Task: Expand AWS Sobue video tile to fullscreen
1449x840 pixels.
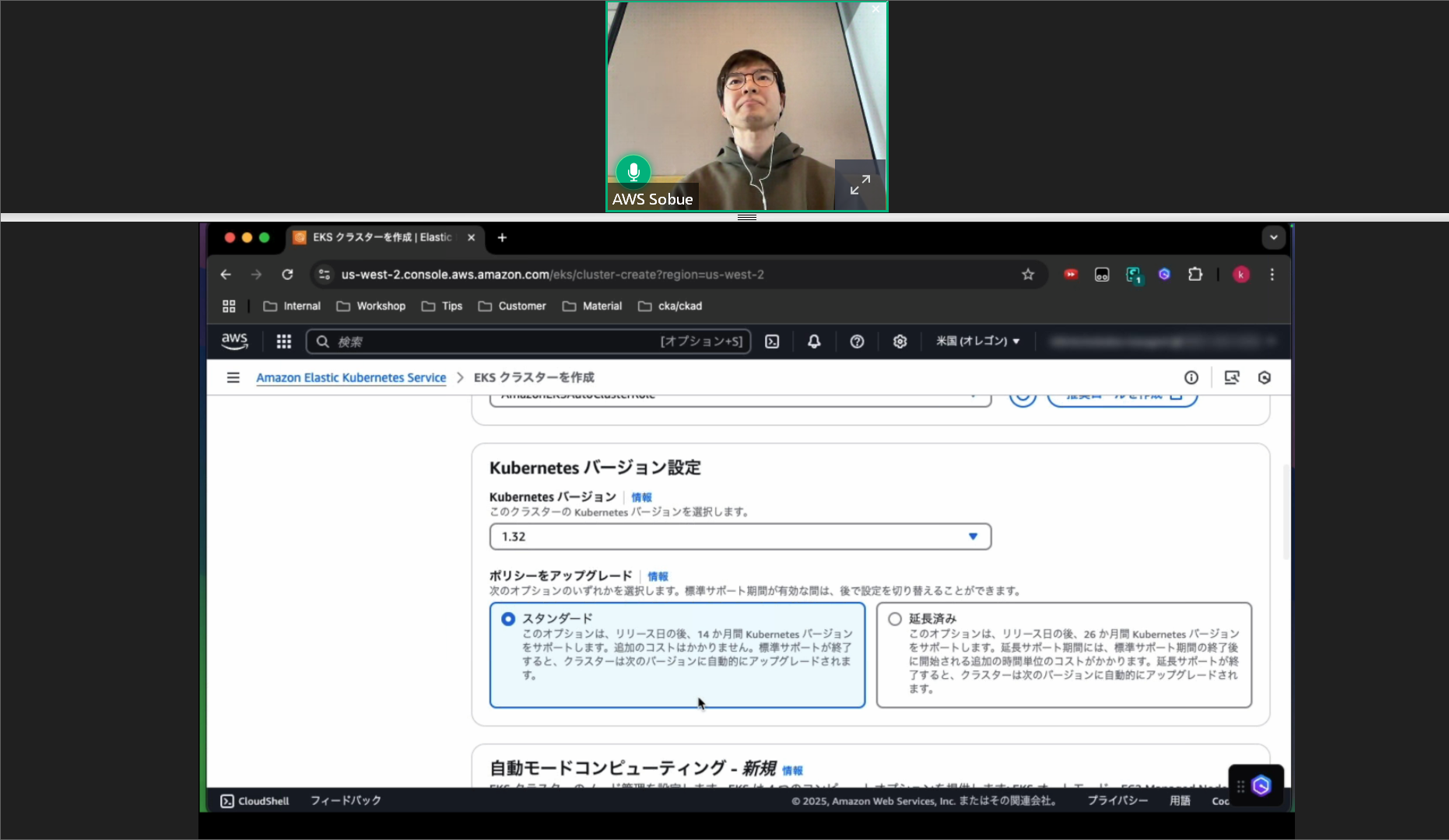Action: click(860, 185)
